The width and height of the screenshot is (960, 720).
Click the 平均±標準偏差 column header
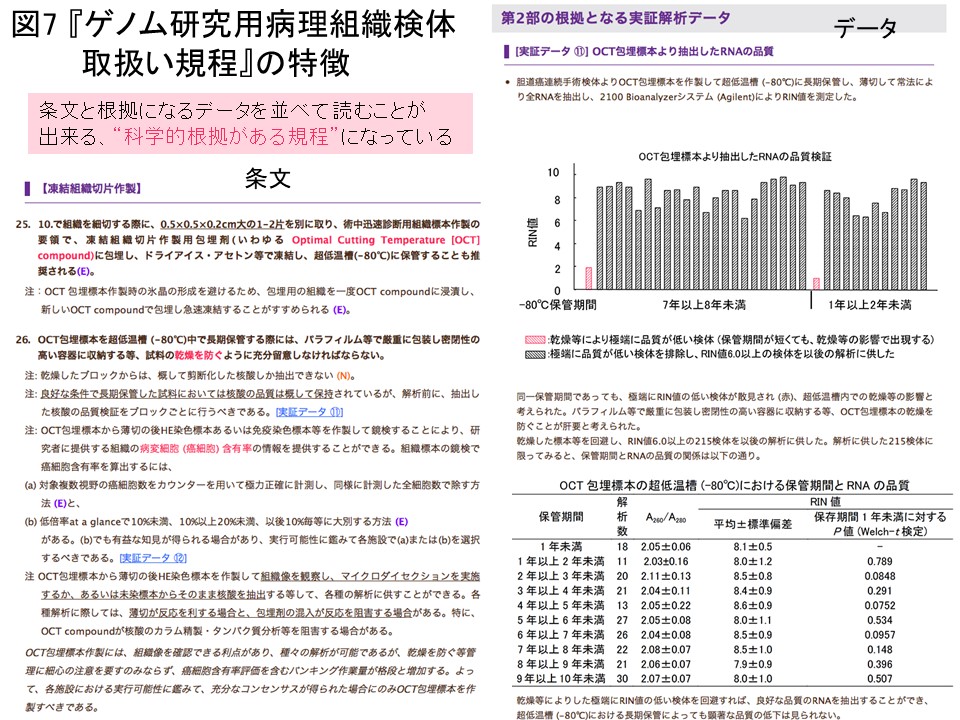(x=752, y=523)
